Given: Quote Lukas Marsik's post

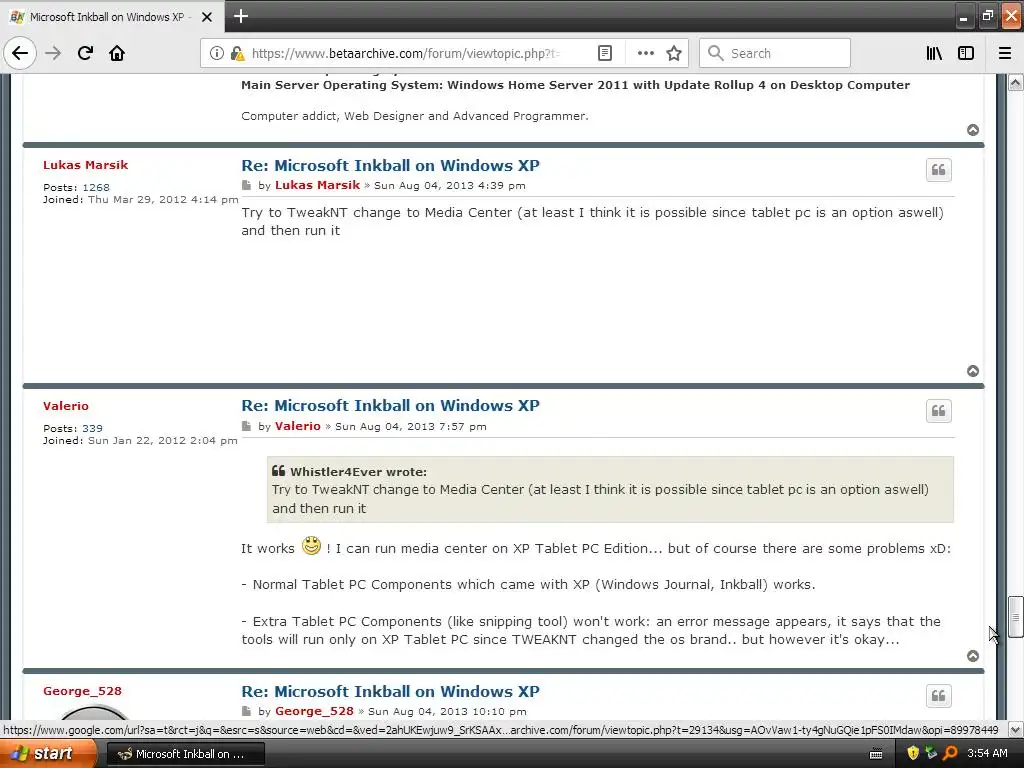Looking at the screenshot, I should (938, 170).
